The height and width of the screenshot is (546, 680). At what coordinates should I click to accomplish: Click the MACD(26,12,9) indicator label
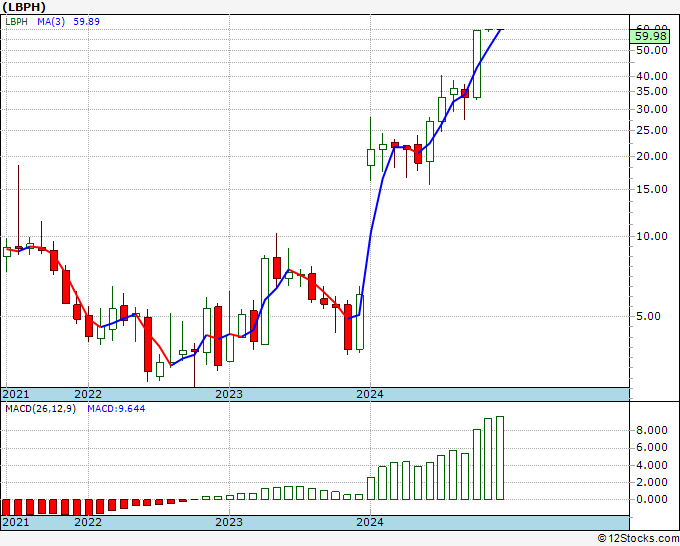coord(40,409)
